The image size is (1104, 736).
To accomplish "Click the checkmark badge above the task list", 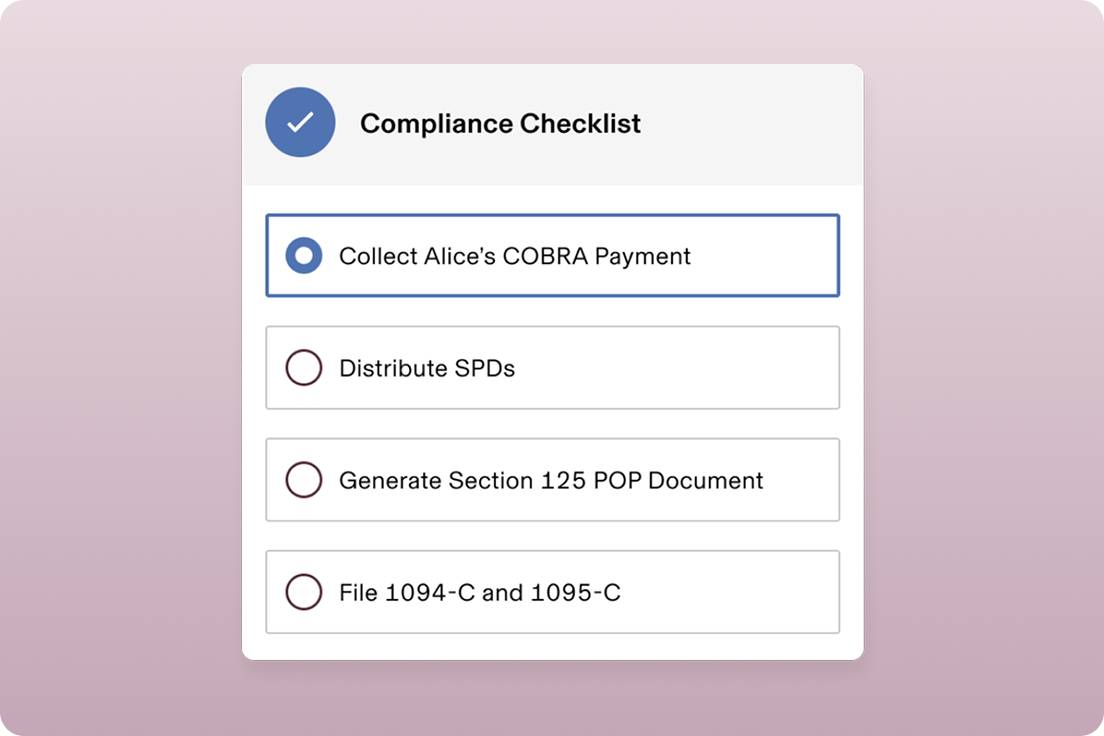I will [x=299, y=122].
